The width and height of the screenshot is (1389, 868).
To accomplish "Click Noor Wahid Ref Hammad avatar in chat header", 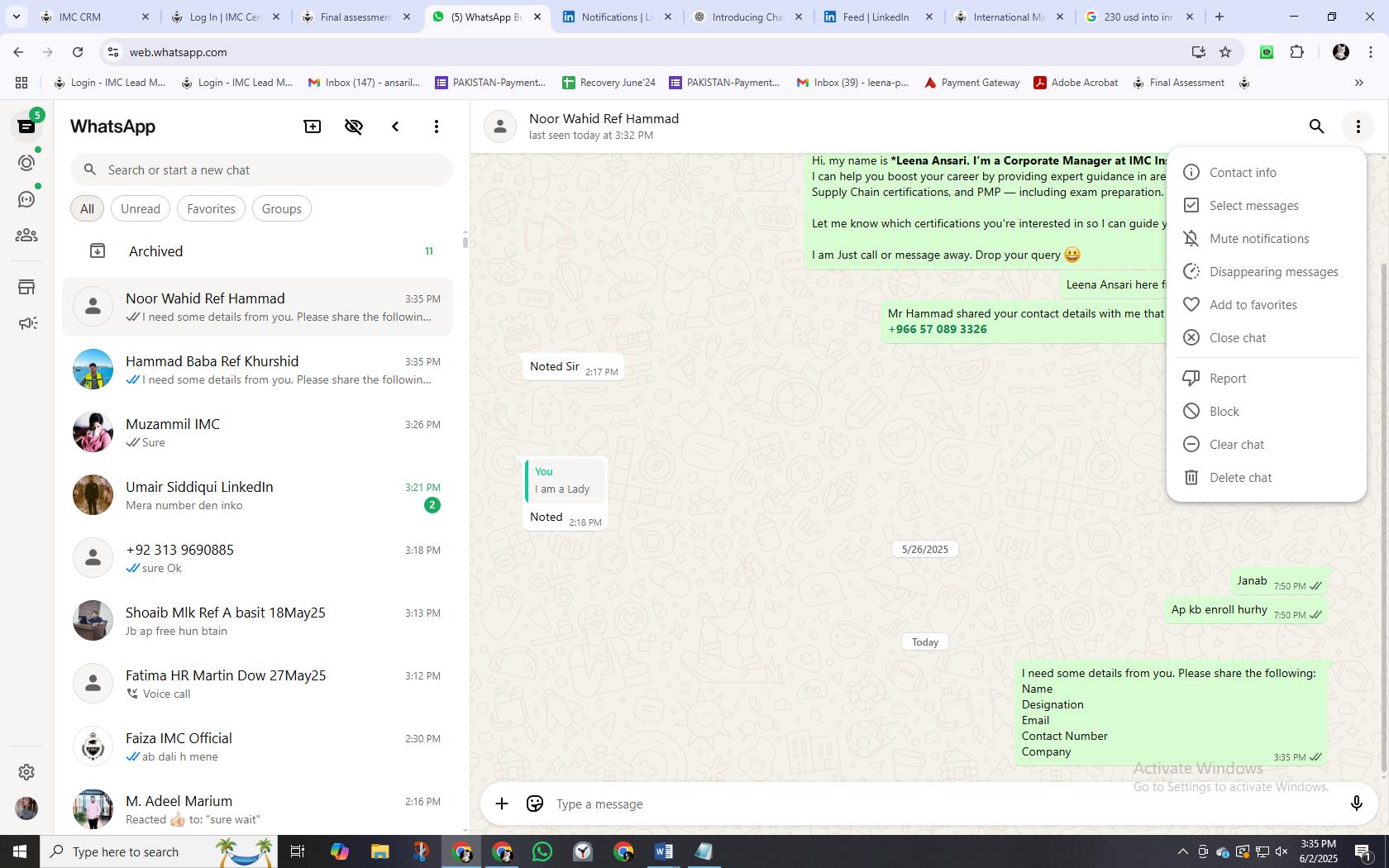I will (x=500, y=126).
